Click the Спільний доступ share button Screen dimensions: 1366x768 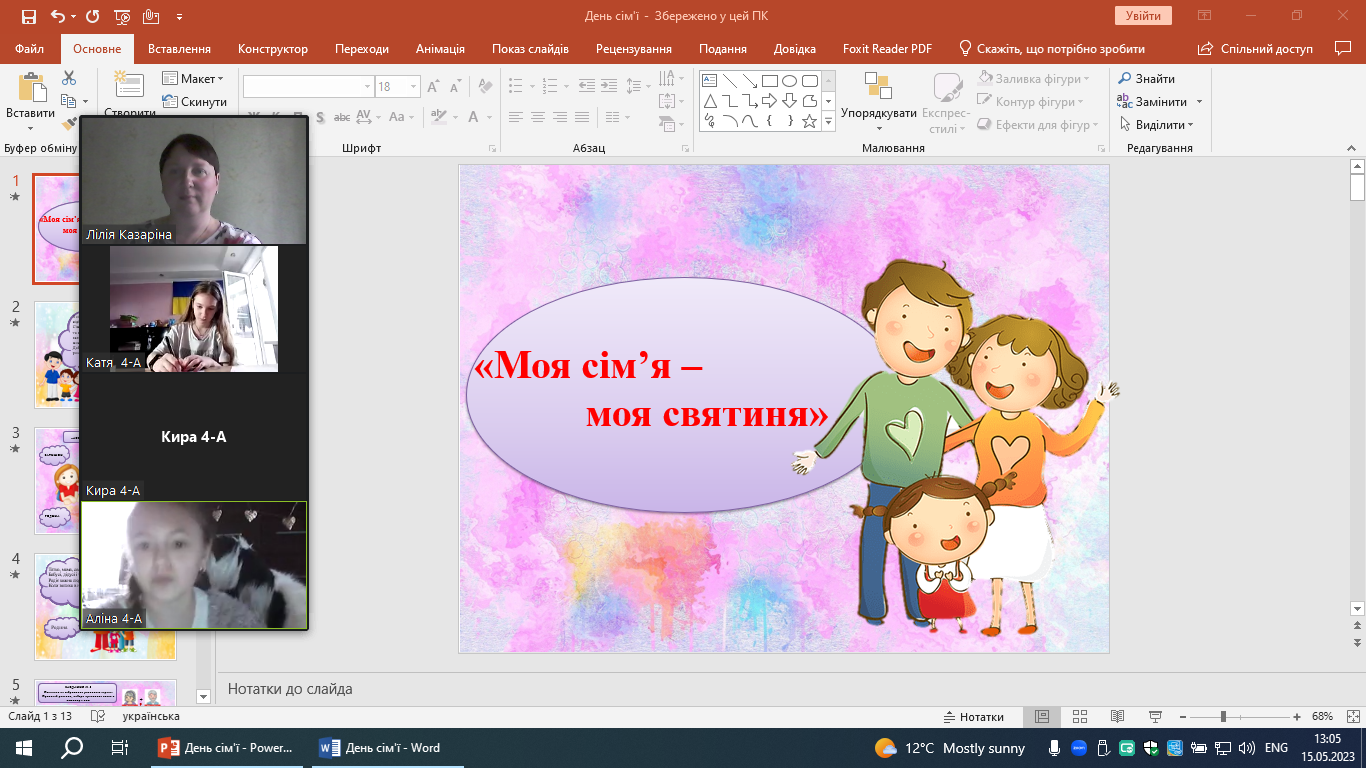pyautogui.click(x=1256, y=49)
